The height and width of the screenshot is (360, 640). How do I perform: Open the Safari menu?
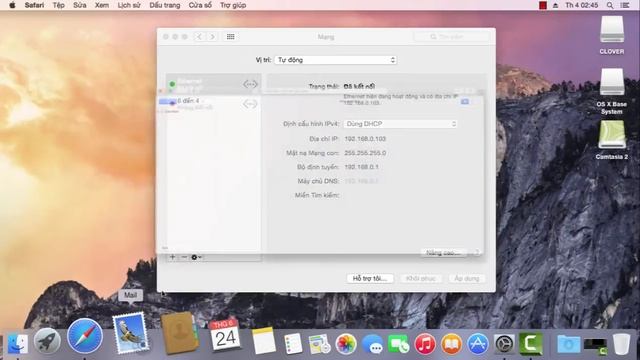click(x=34, y=5)
